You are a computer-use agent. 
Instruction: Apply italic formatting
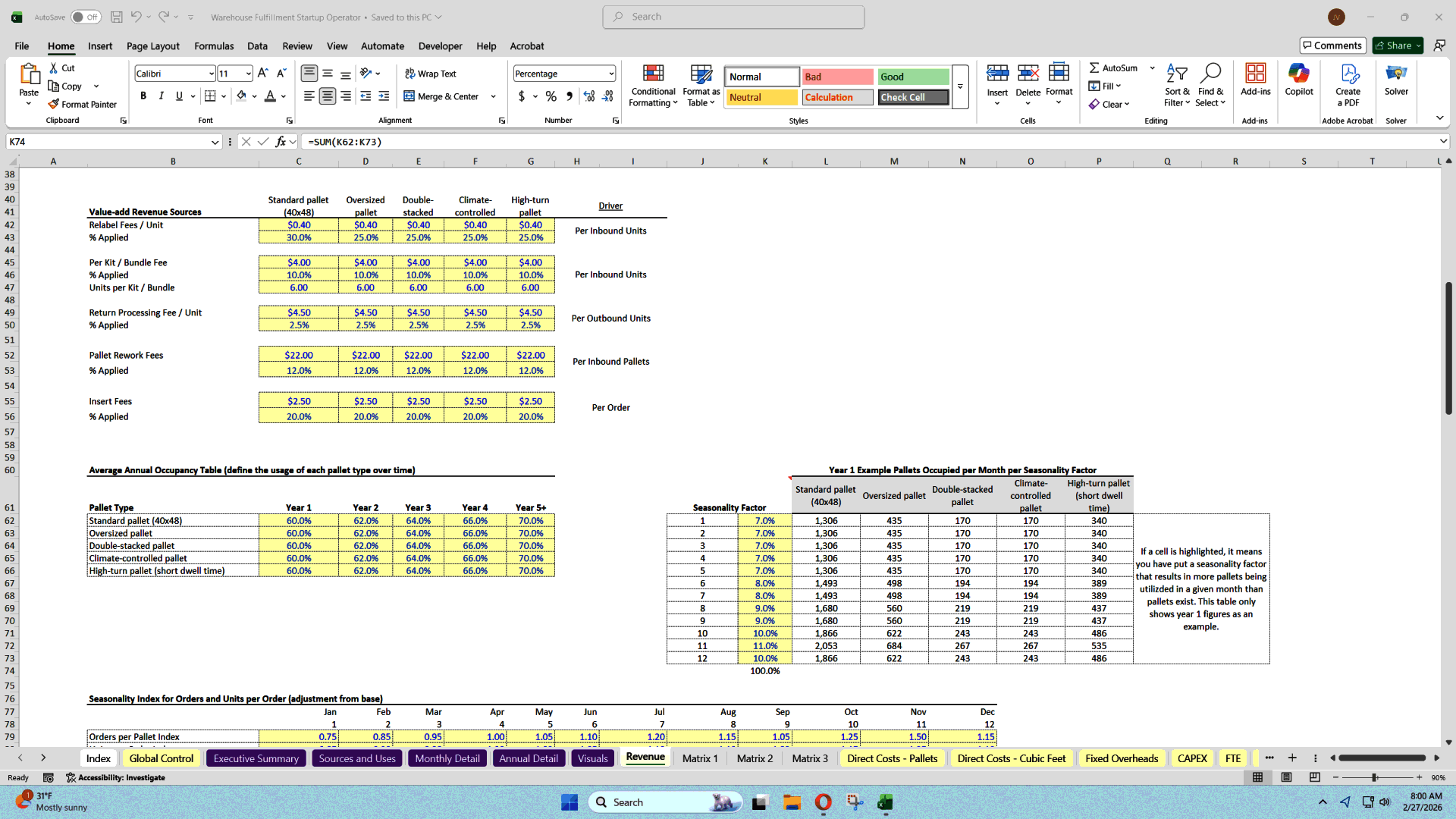(x=161, y=96)
